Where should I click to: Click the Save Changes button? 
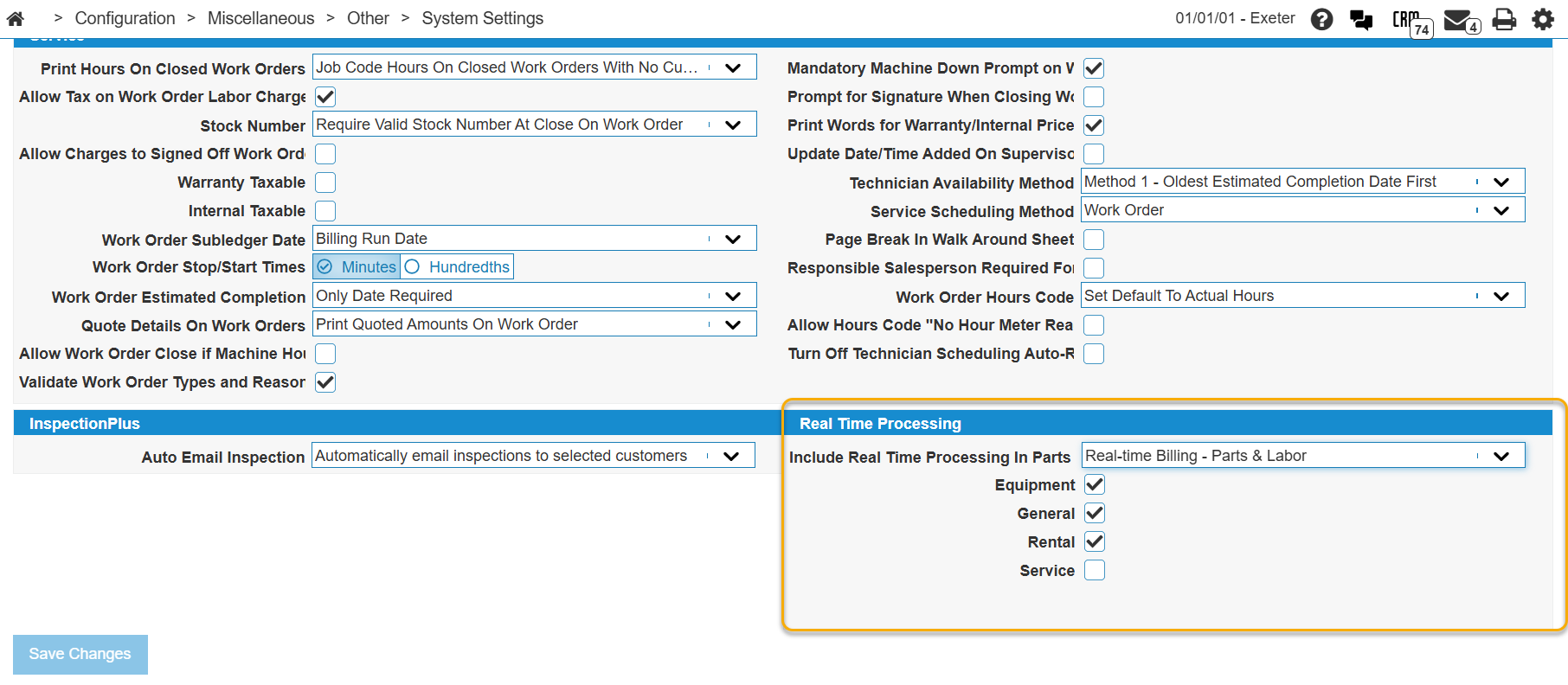(80, 654)
